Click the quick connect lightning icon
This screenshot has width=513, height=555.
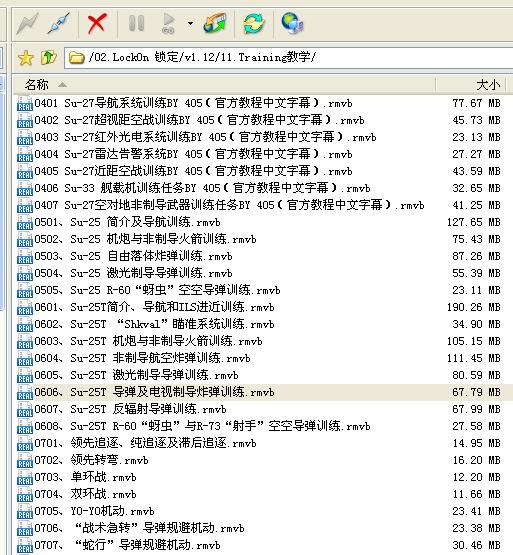tap(28, 23)
